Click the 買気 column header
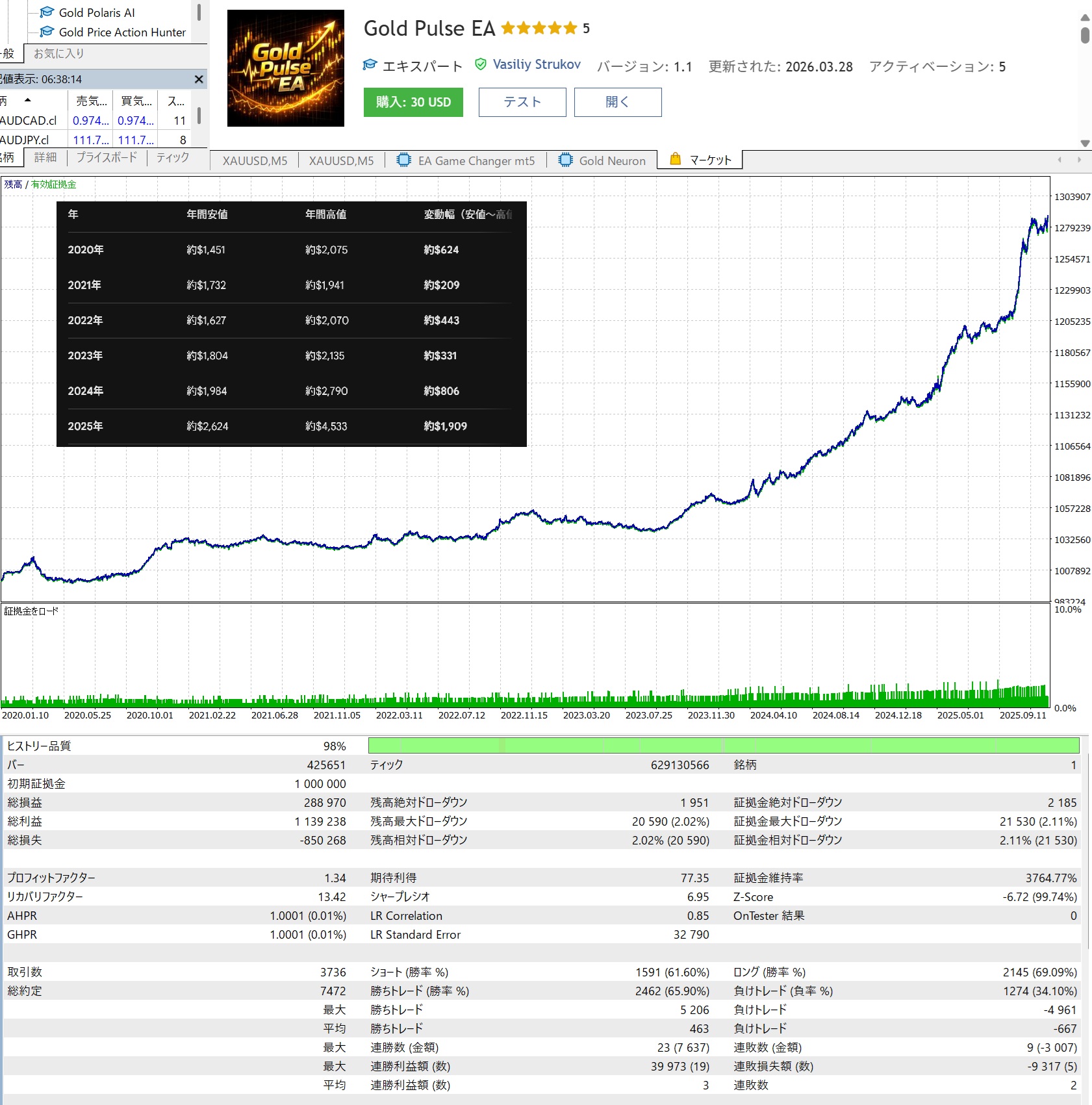1092x1105 pixels. [136, 101]
